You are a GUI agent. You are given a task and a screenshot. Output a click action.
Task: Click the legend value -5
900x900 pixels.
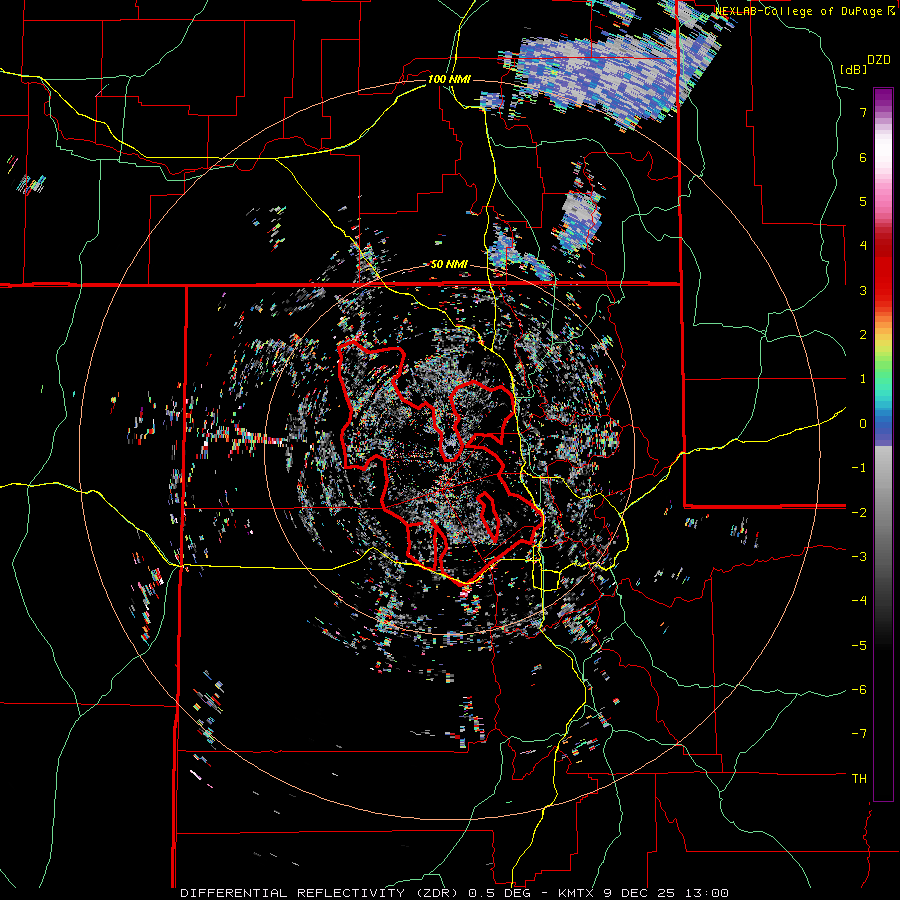pyautogui.click(x=859, y=645)
